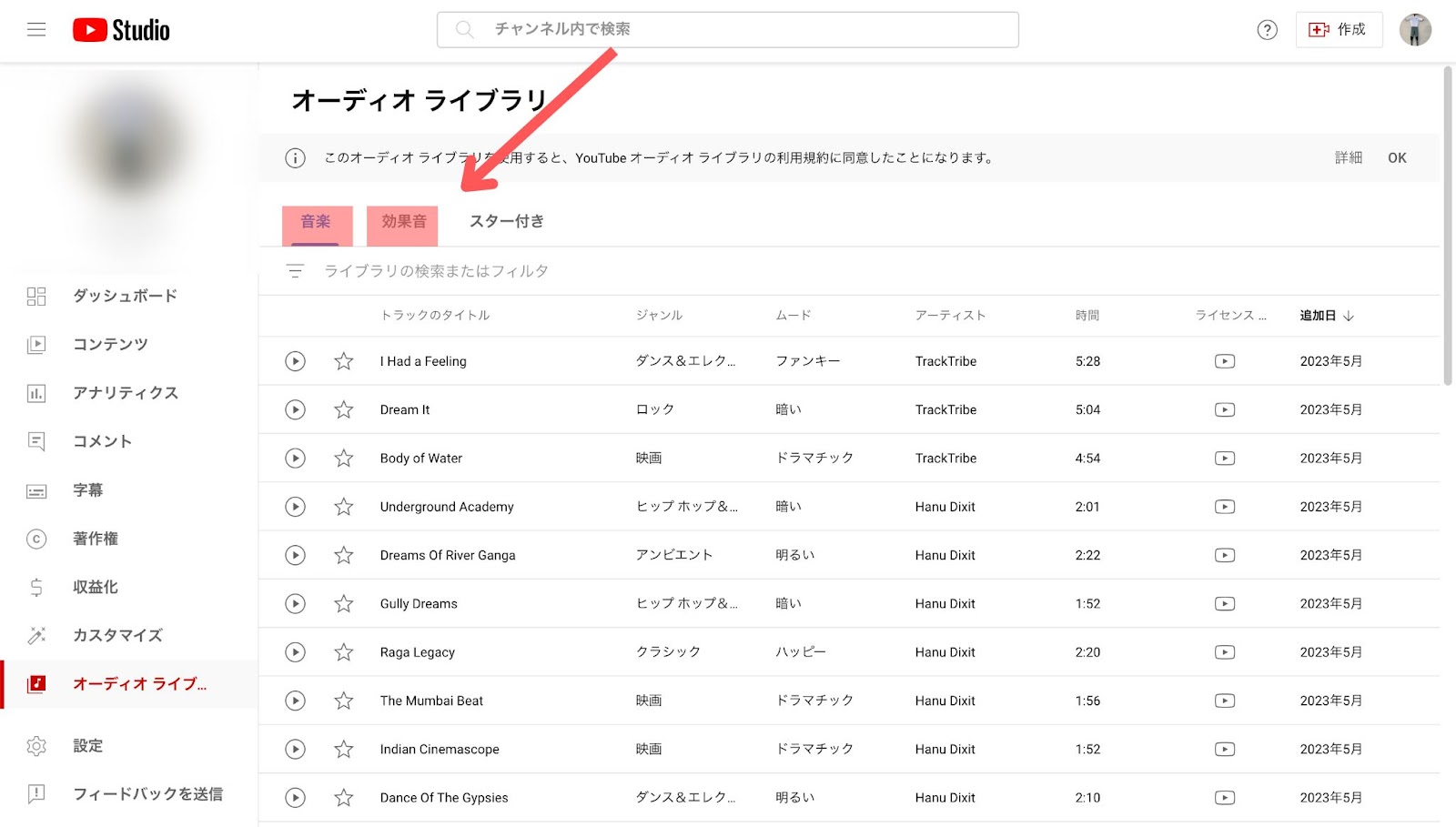Star the track Gully Dreams
The image size is (1456, 827).
pyautogui.click(x=343, y=603)
